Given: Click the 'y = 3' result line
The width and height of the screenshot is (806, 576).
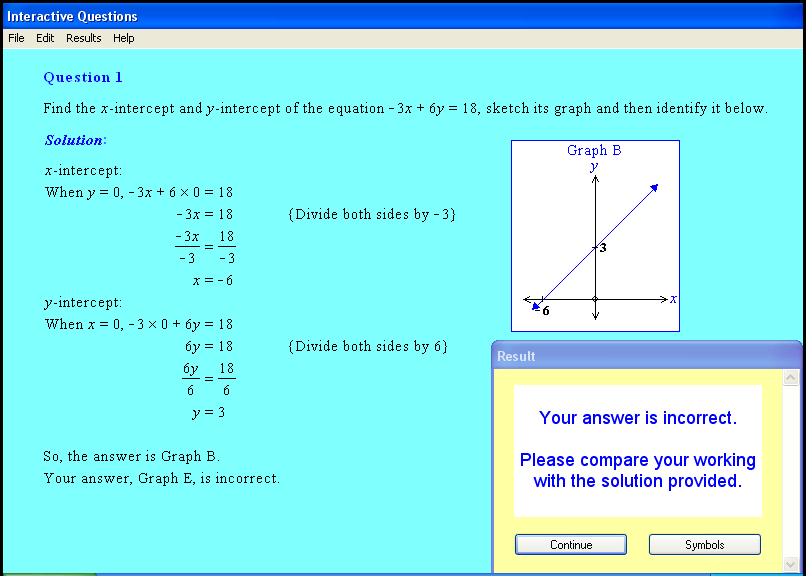Looking at the screenshot, I should (x=208, y=413).
